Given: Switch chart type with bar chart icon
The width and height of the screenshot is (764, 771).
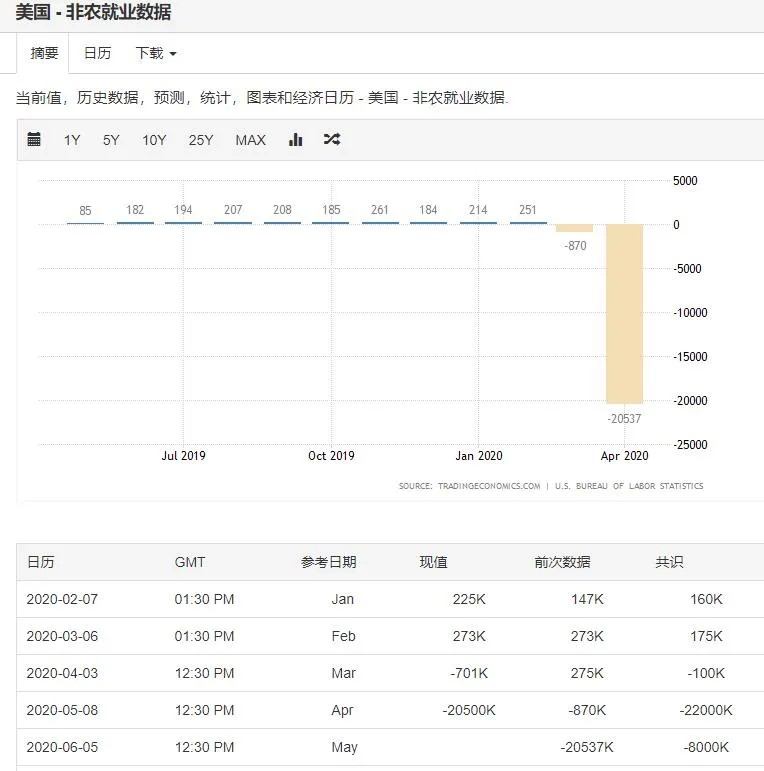Looking at the screenshot, I should pyautogui.click(x=295, y=140).
